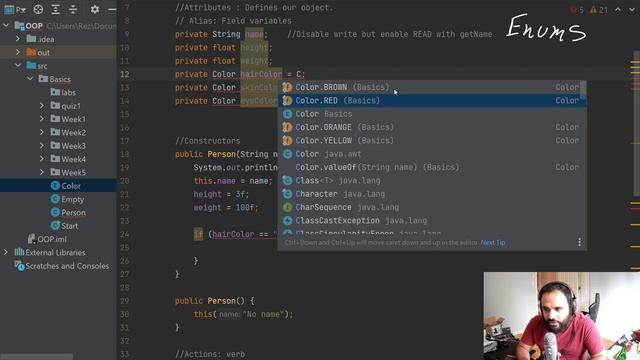
Task: Expand the Week2 package
Action: click(42, 132)
